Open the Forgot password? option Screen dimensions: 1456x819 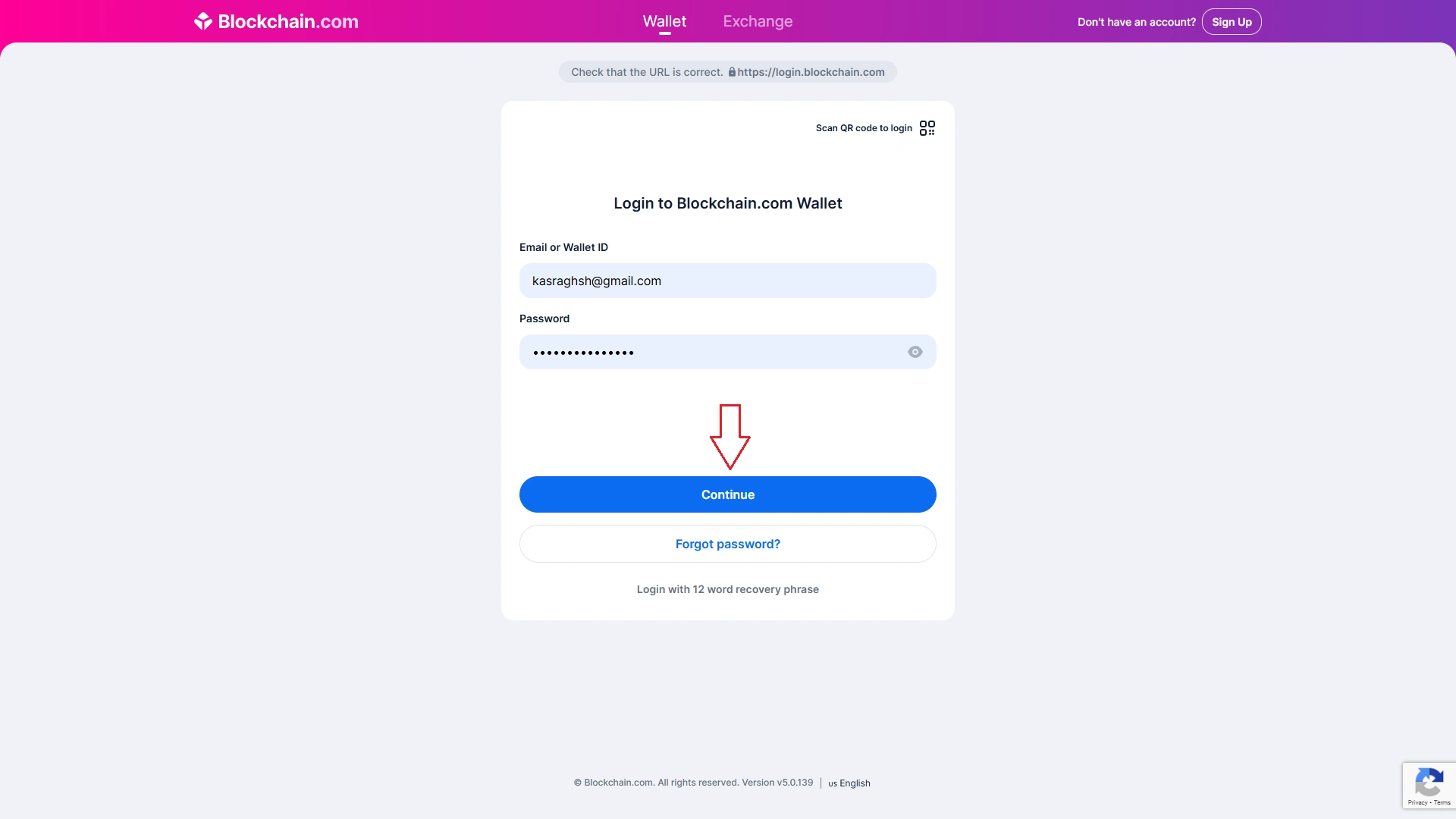728,544
